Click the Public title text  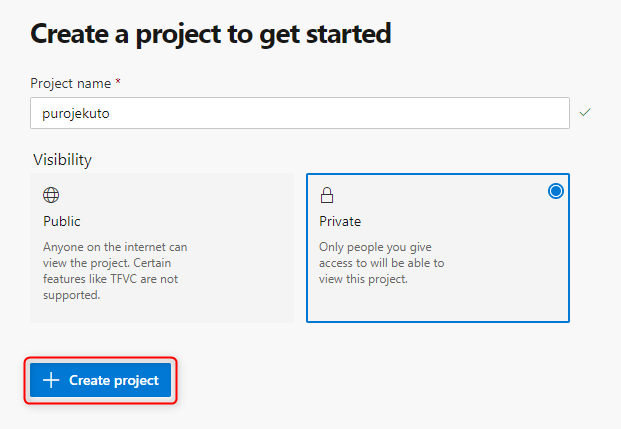coord(62,221)
